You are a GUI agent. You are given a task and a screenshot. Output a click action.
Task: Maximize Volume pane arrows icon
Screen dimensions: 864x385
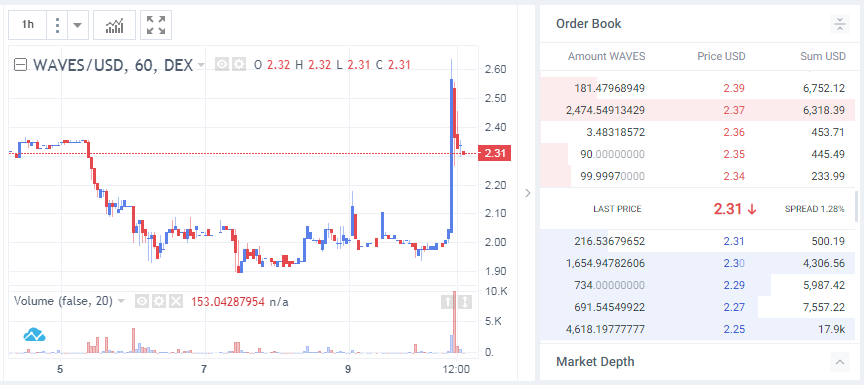pyautogui.click(x=465, y=302)
